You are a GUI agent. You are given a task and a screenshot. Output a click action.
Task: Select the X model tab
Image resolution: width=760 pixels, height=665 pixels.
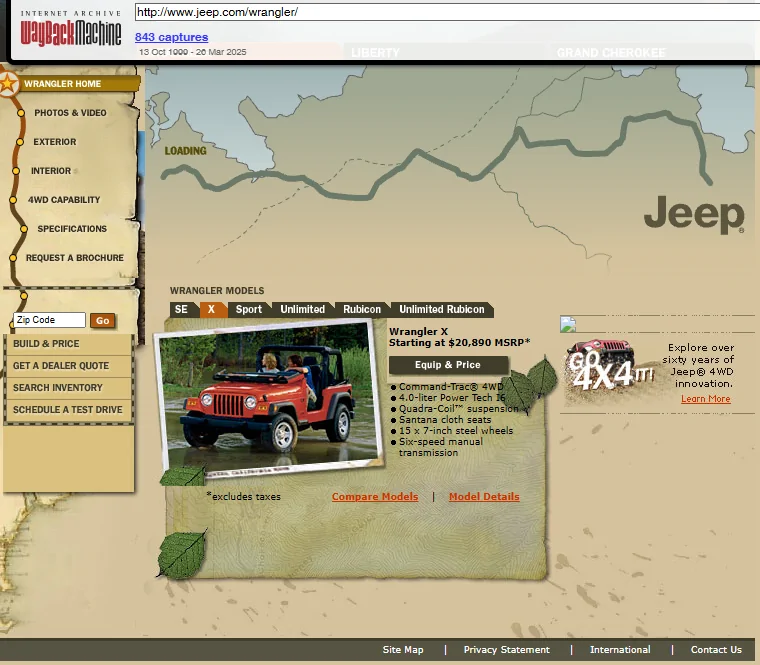(212, 310)
